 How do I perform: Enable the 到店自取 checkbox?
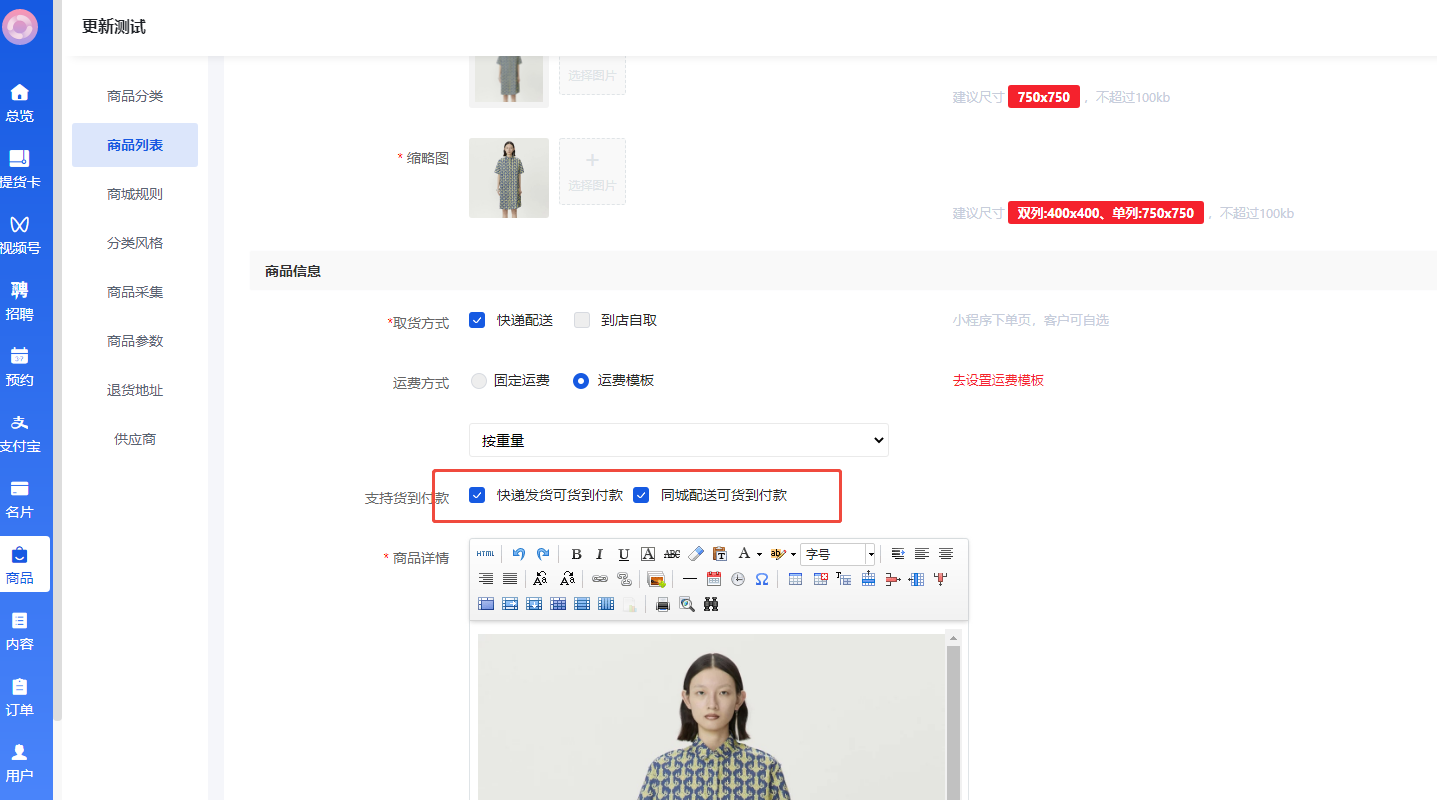pos(582,320)
